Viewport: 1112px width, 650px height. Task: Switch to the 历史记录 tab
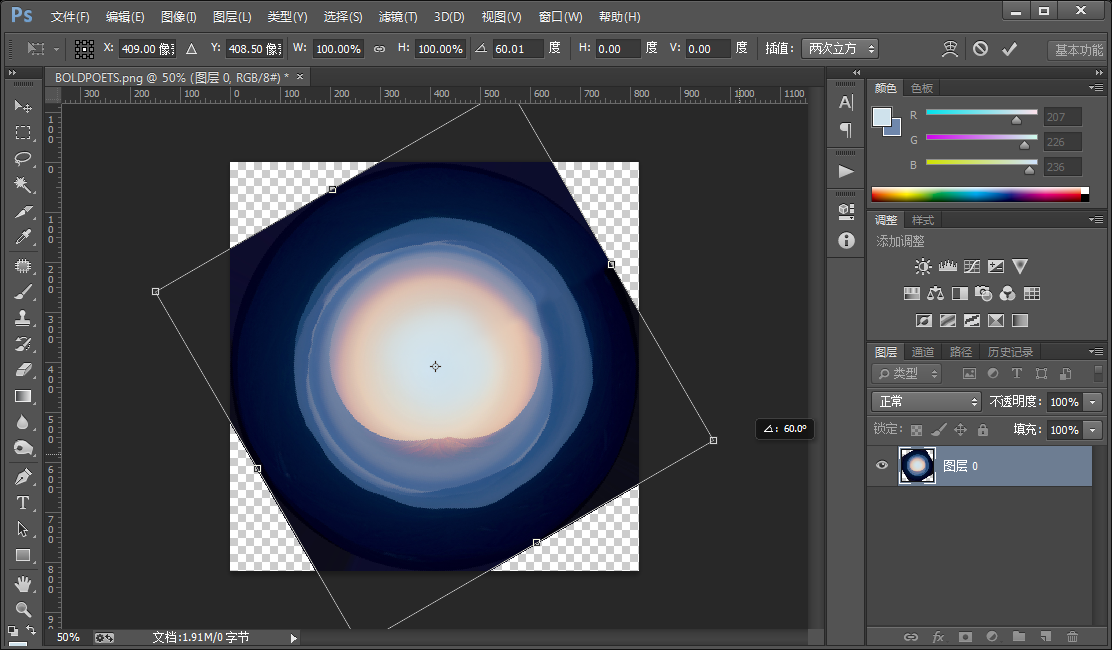[1010, 352]
